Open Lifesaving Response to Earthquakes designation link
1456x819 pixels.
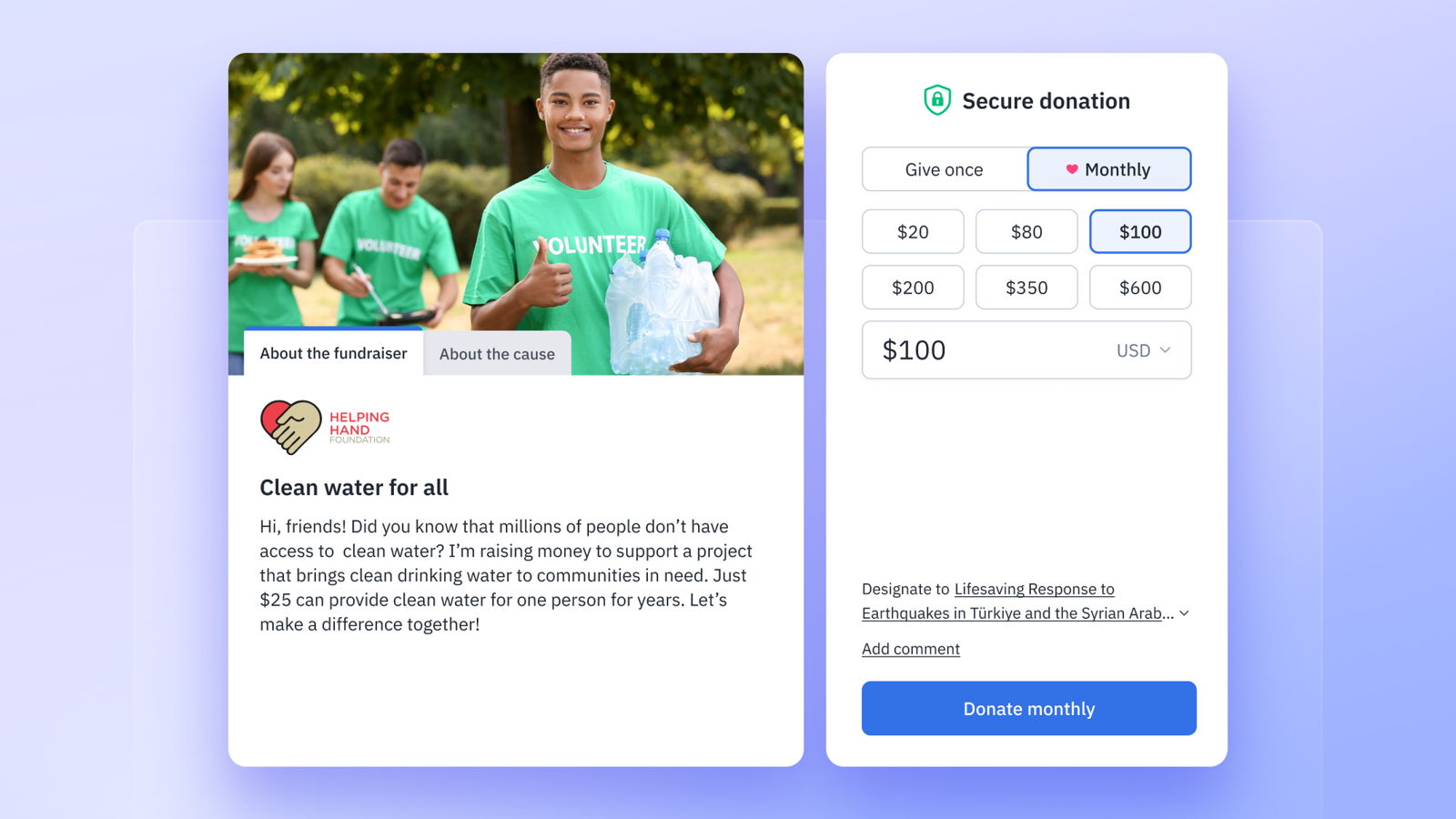1018,602
